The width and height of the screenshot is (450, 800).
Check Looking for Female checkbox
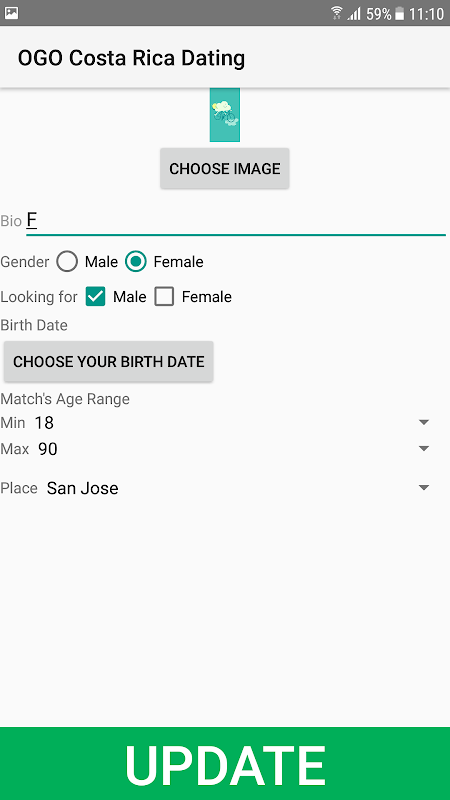pos(164,296)
